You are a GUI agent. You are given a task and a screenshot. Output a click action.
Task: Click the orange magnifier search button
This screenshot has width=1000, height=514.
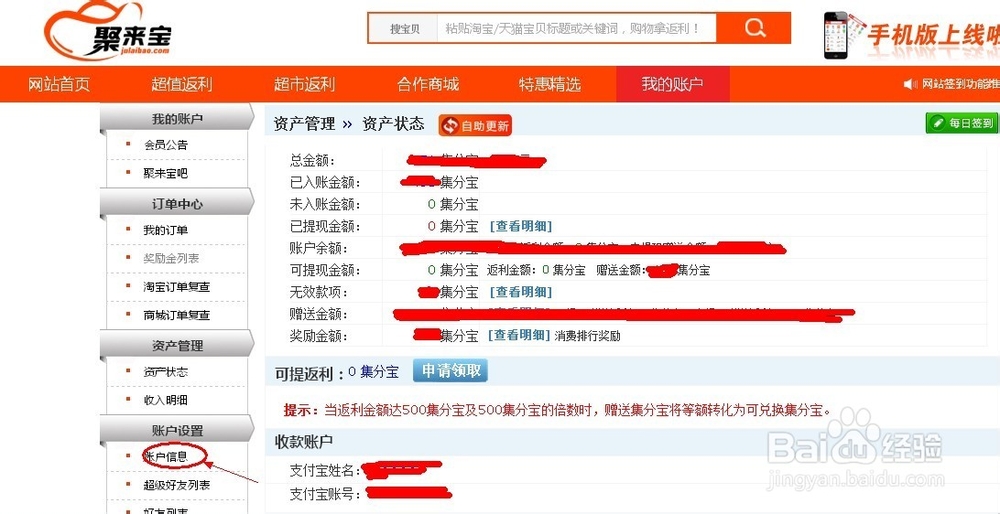point(754,28)
